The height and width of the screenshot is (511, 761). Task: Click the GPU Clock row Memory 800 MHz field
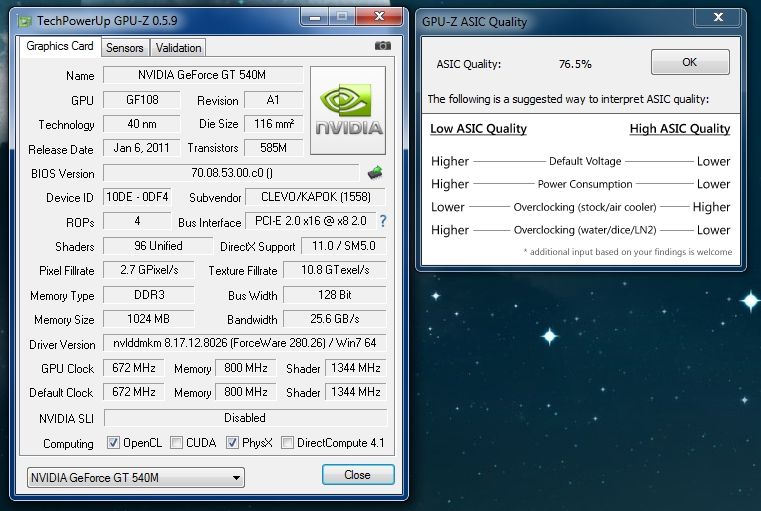coord(246,368)
